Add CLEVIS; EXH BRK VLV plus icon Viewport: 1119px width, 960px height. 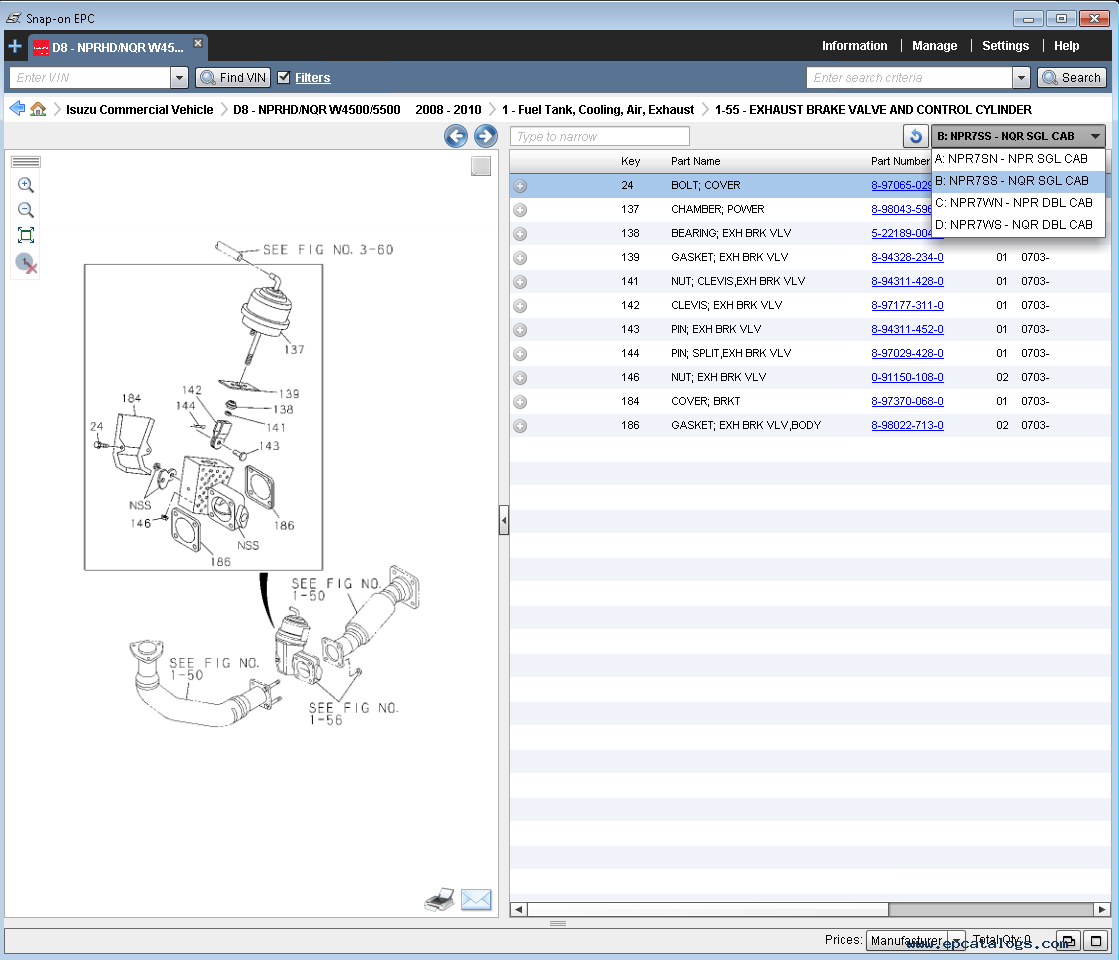(520, 305)
